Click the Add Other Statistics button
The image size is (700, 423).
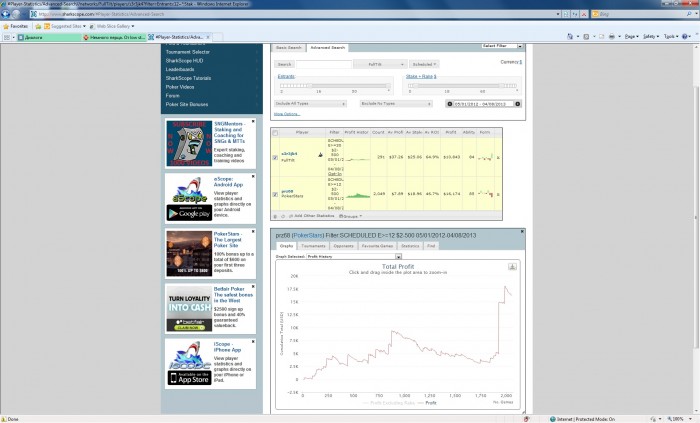[312, 216]
